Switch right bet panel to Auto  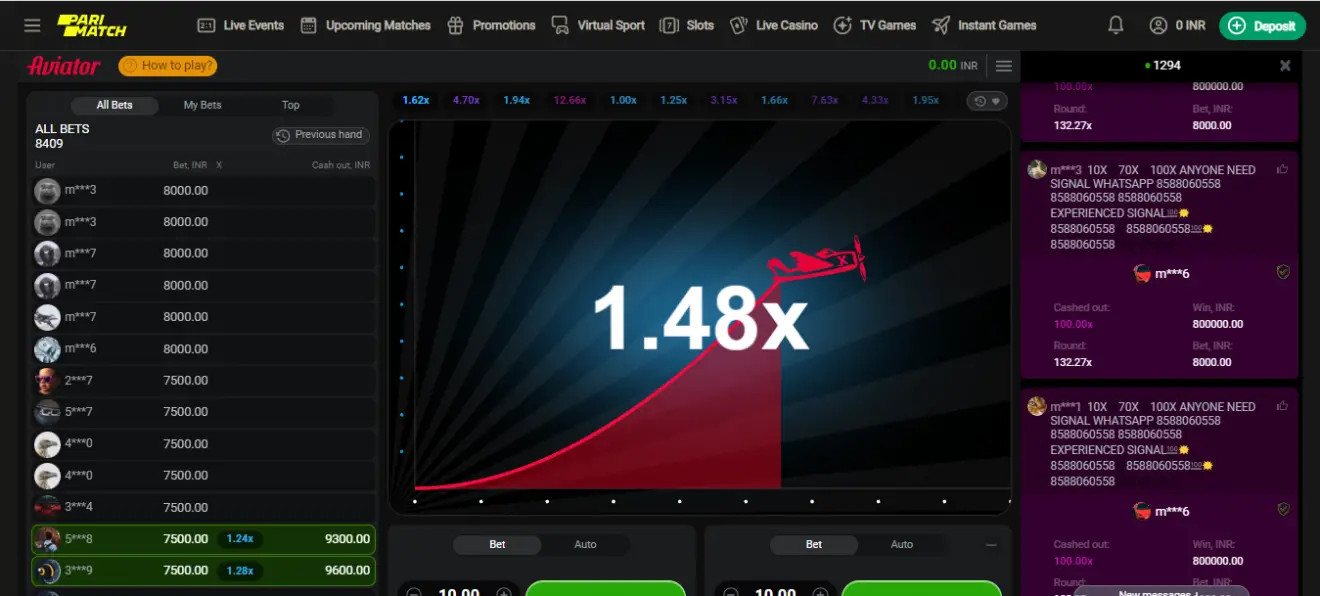pyautogui.click(x=901, y=545)
